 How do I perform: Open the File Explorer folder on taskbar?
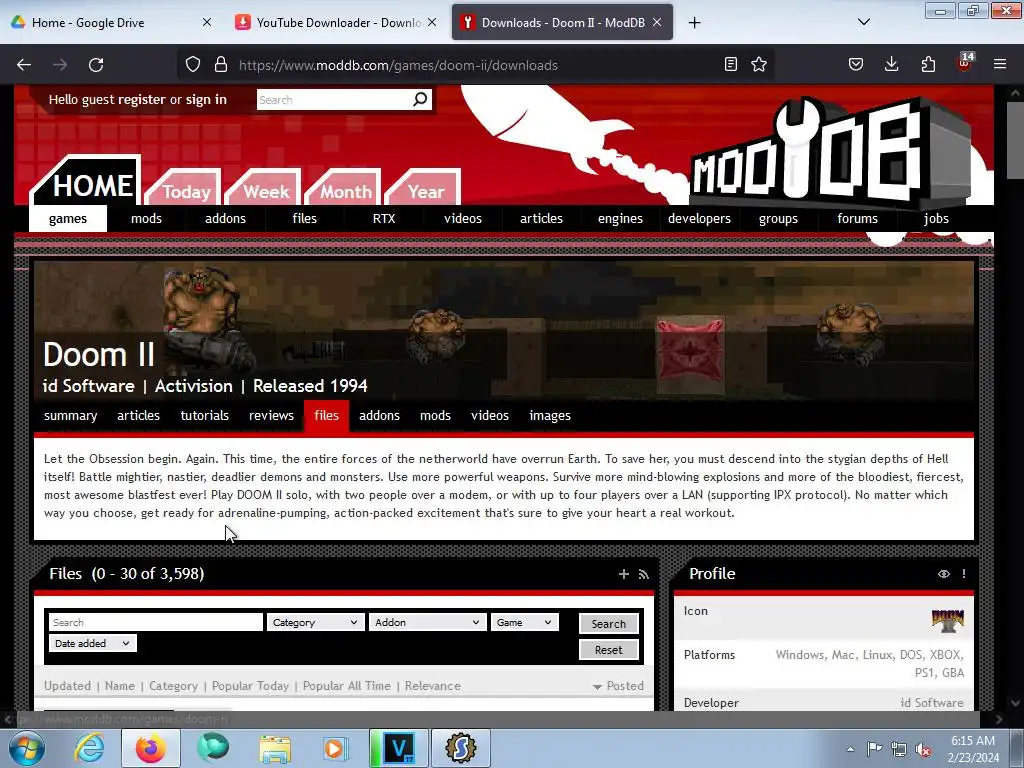point(276,748)
